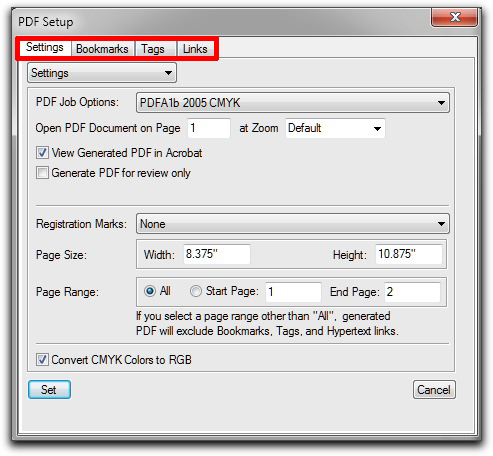
Task: Enable Generate PDF for review only
Action: (42, 173)
